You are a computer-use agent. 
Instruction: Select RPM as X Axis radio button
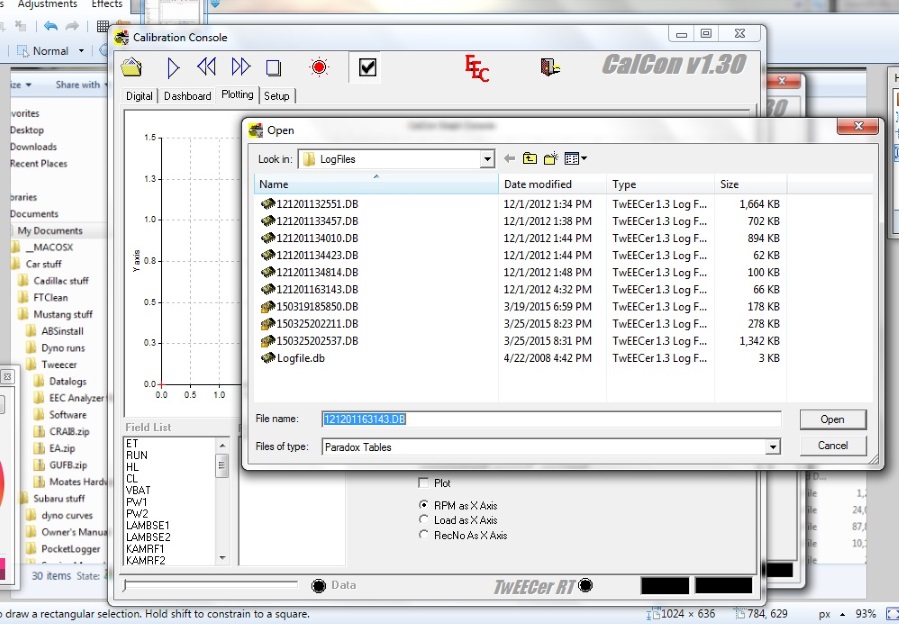pyautogui.click(x=424, y=505)
